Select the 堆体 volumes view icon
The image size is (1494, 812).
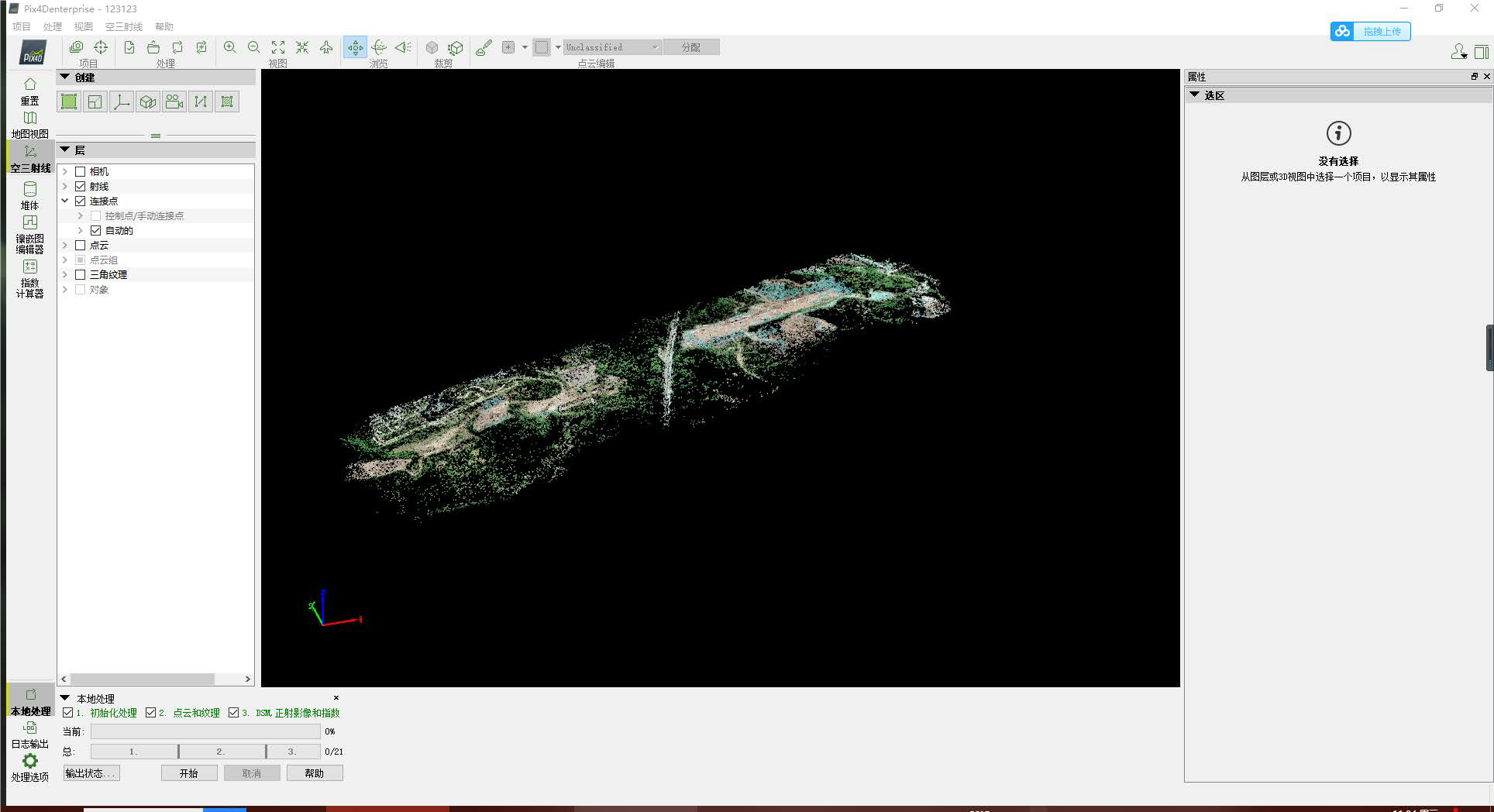click(x=29, y=194)
